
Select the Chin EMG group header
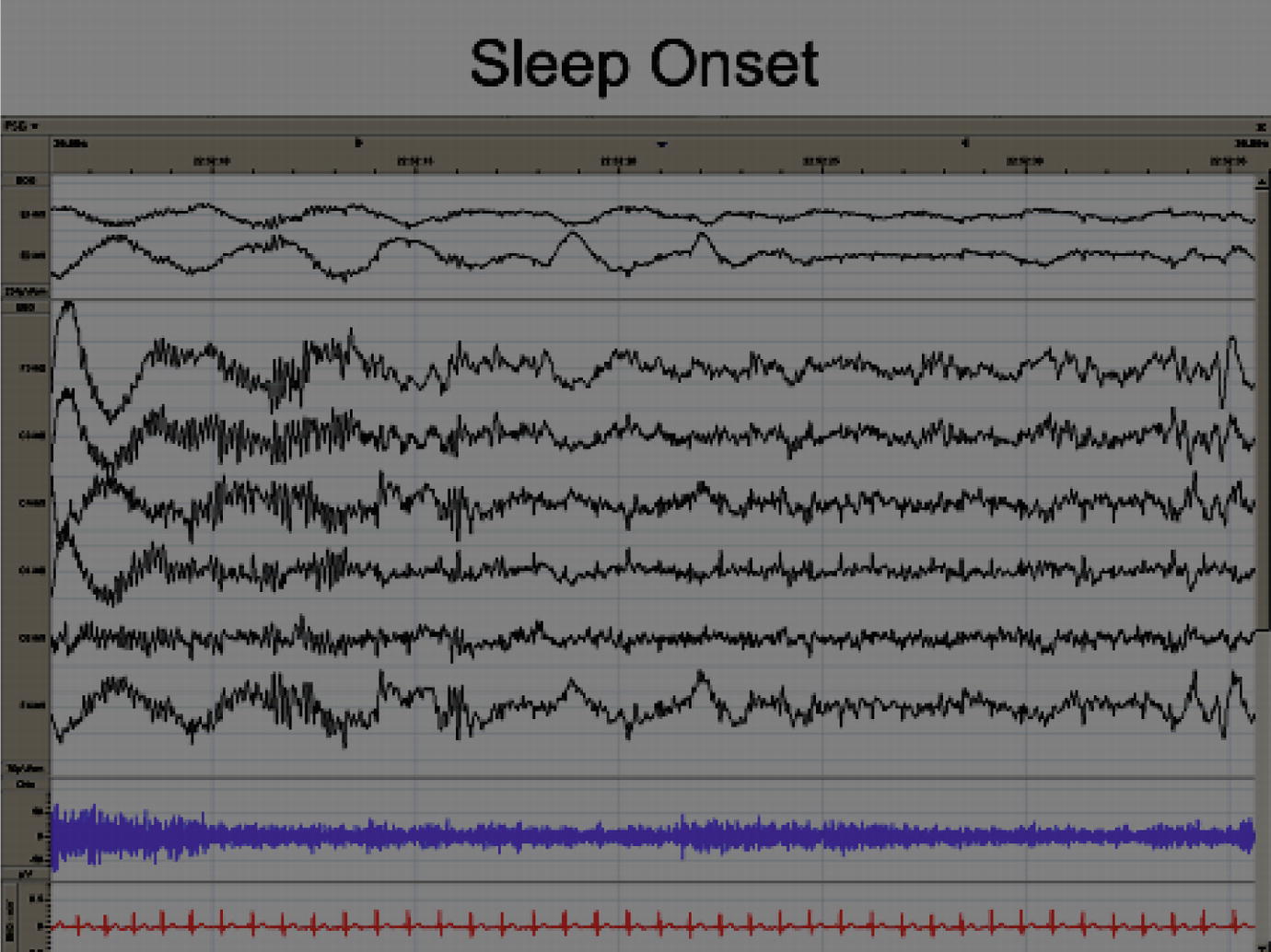coord(25,784)
